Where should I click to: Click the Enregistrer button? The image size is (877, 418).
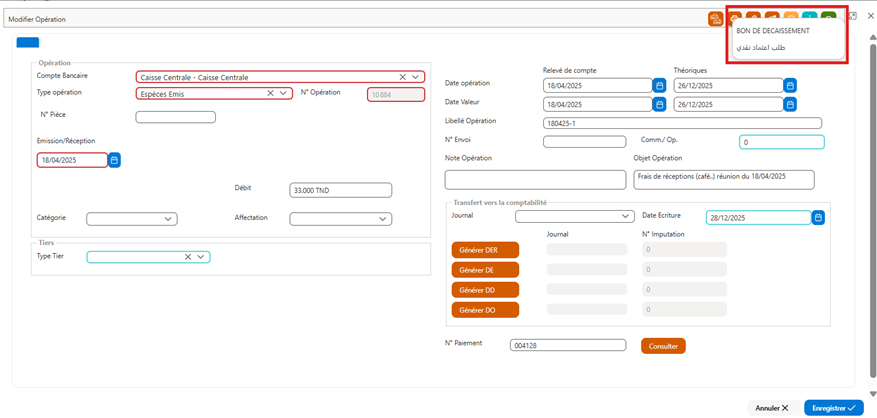834,408
